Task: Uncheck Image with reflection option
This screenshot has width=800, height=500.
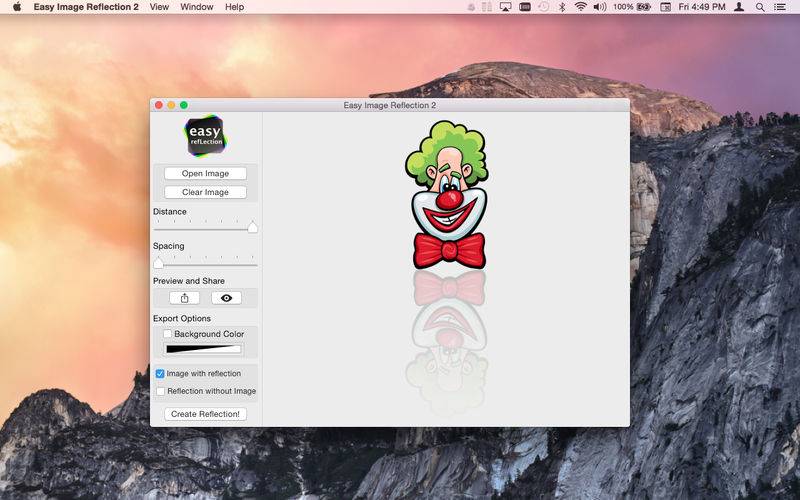Action: click(x=160, y=373)
